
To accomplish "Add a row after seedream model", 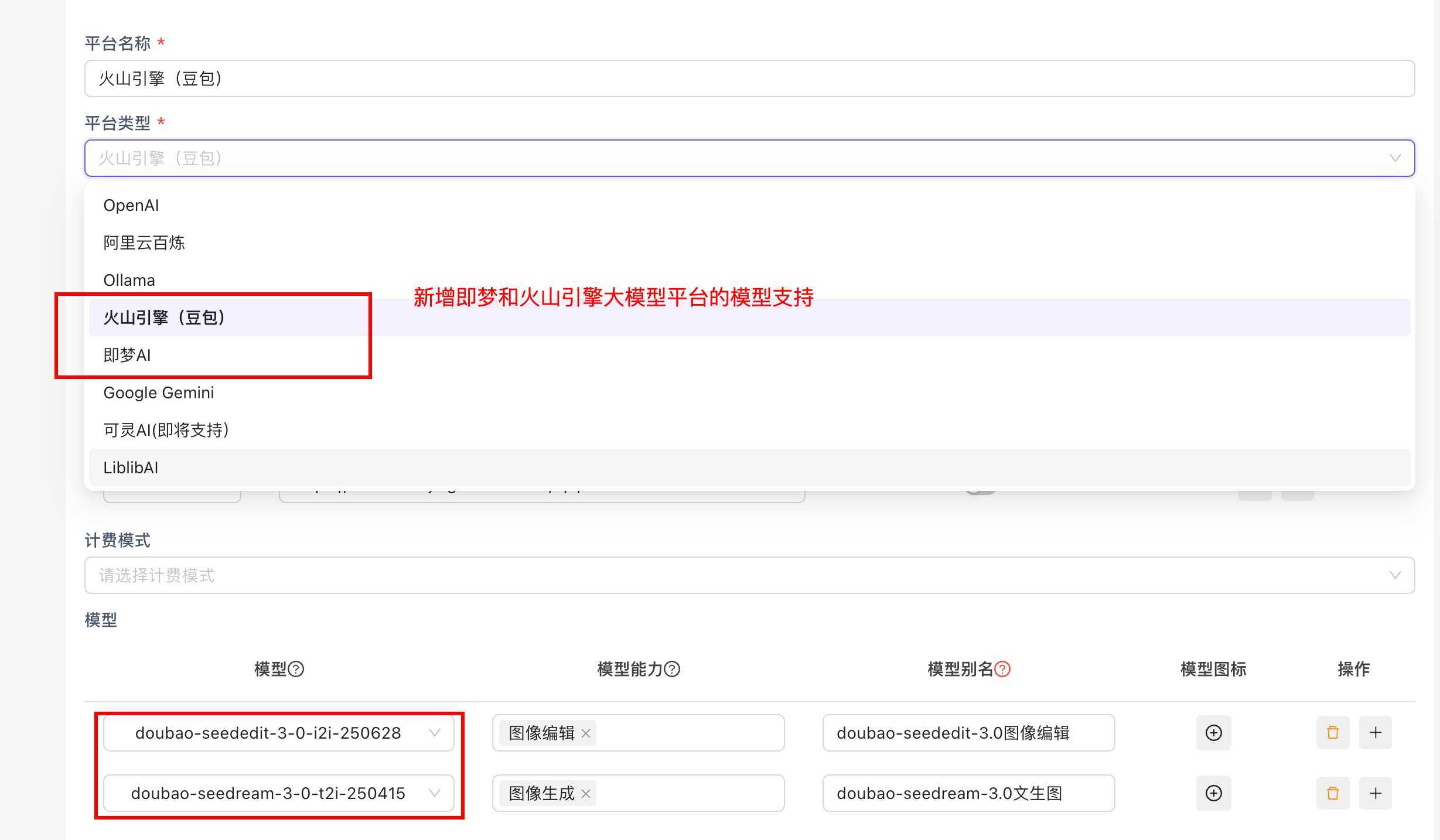I will click(x=1376, y=793).
